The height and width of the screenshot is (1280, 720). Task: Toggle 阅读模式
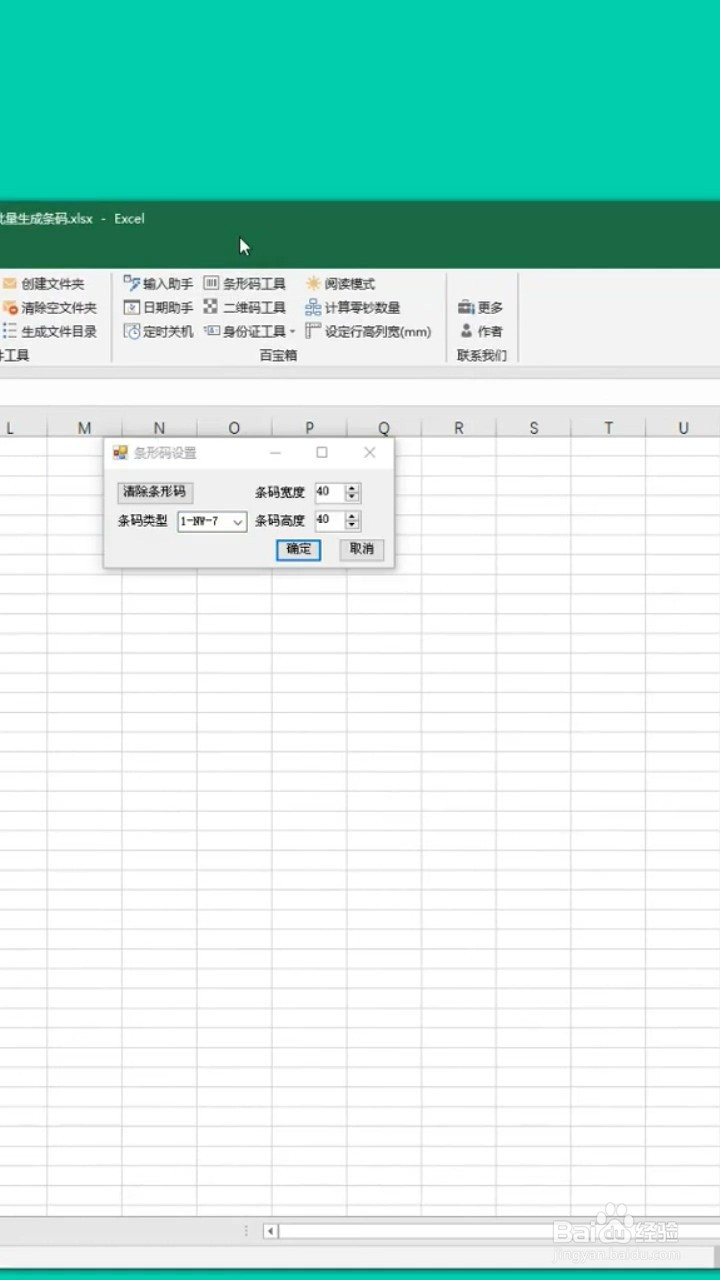click(x=340, y=284)
